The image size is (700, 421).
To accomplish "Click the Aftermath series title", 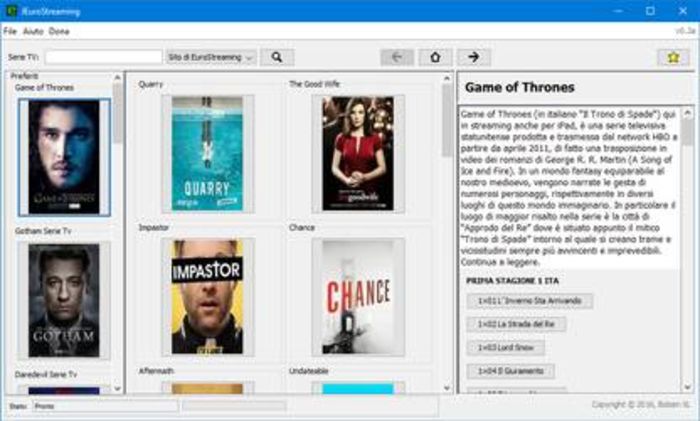I will [156, 371].
